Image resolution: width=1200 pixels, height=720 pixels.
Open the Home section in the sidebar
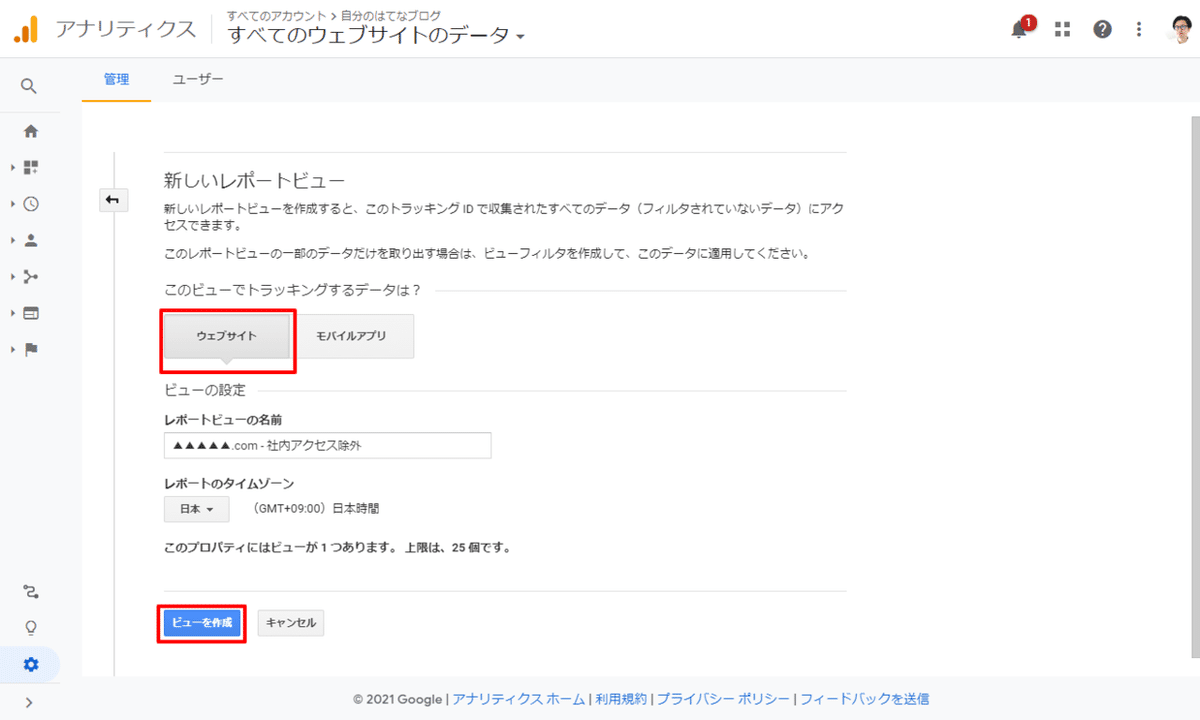point(31,130)
